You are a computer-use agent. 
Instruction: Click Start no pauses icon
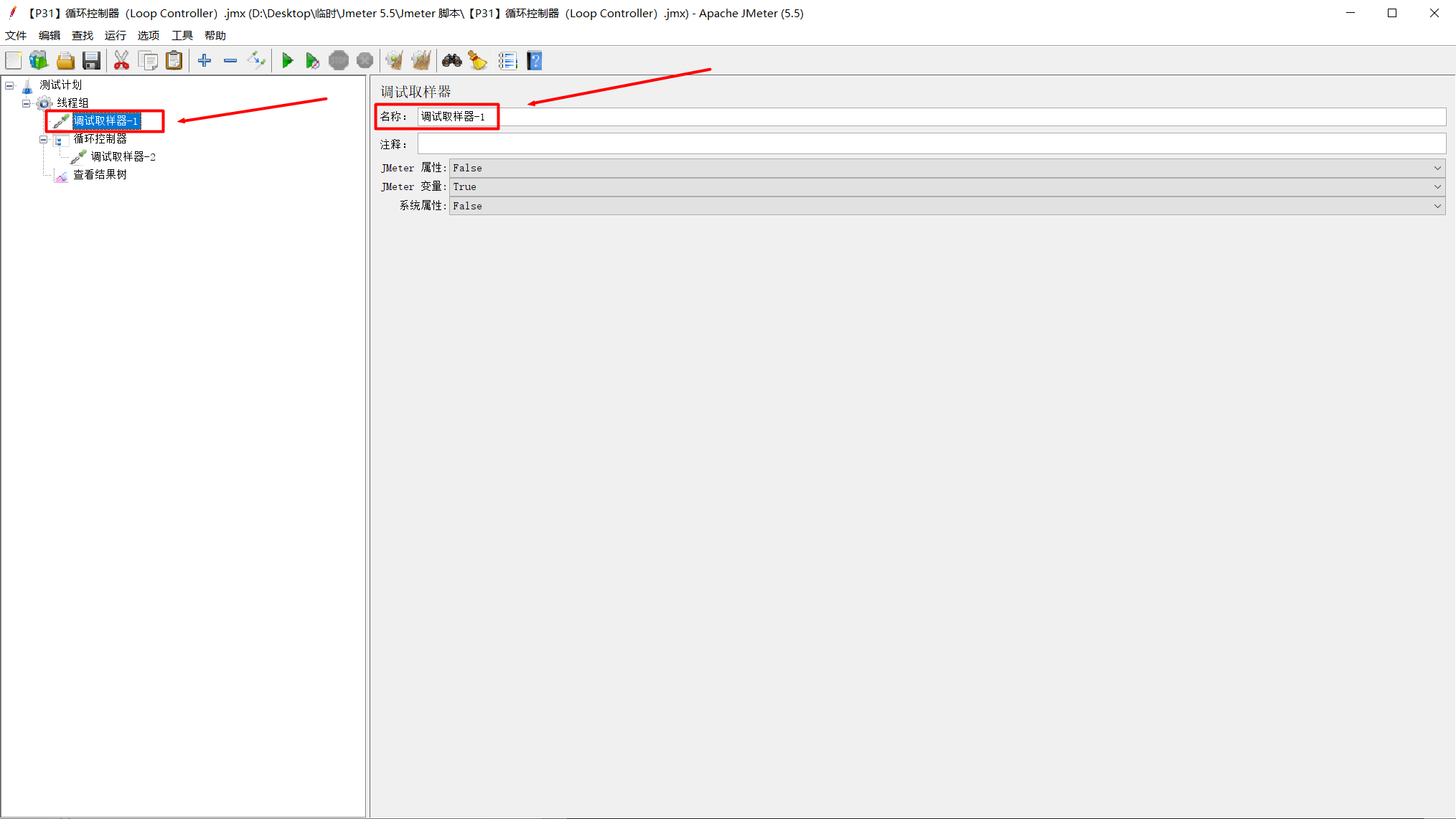312,61
